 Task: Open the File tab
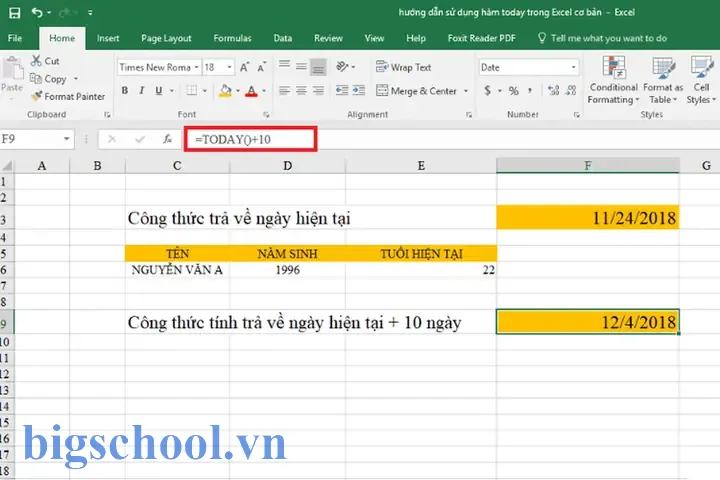coord(15,38)
